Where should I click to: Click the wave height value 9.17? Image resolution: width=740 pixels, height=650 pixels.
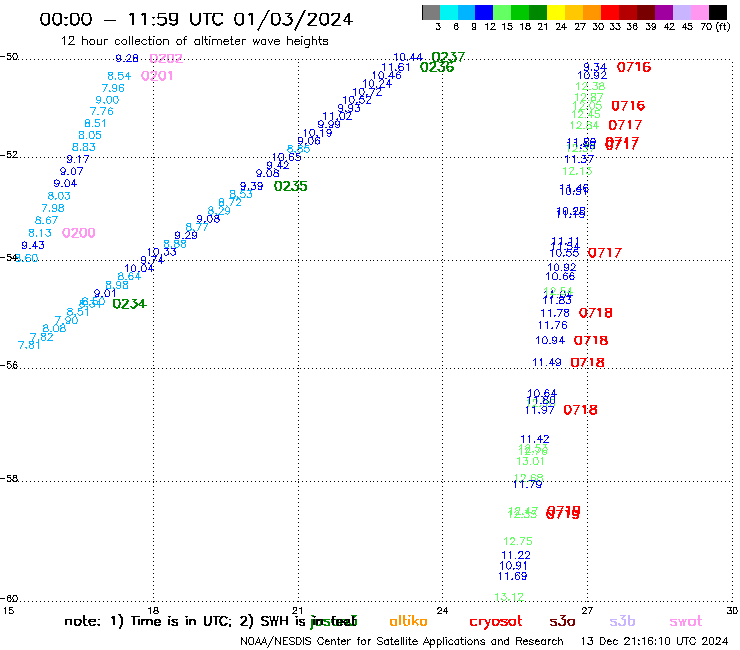pyautogui.click(x=78, y=160)
